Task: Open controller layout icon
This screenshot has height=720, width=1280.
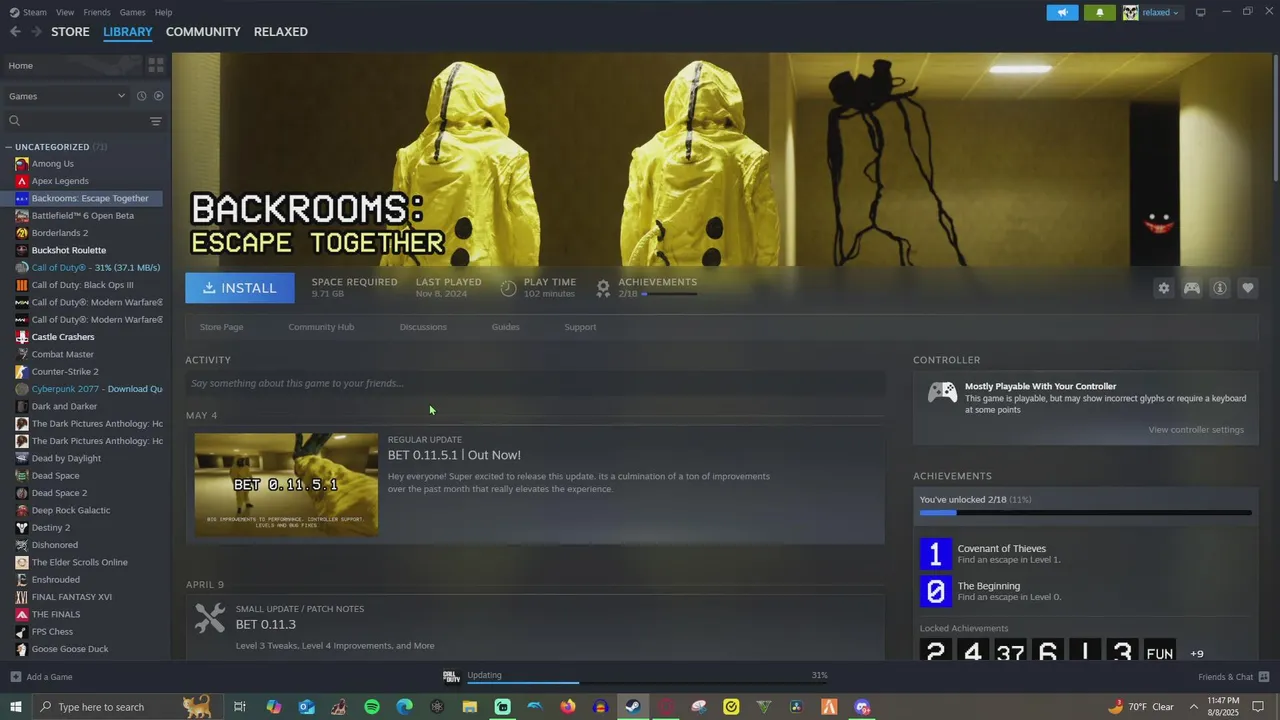Action: pyautogui.click(x=1192, y=288)
